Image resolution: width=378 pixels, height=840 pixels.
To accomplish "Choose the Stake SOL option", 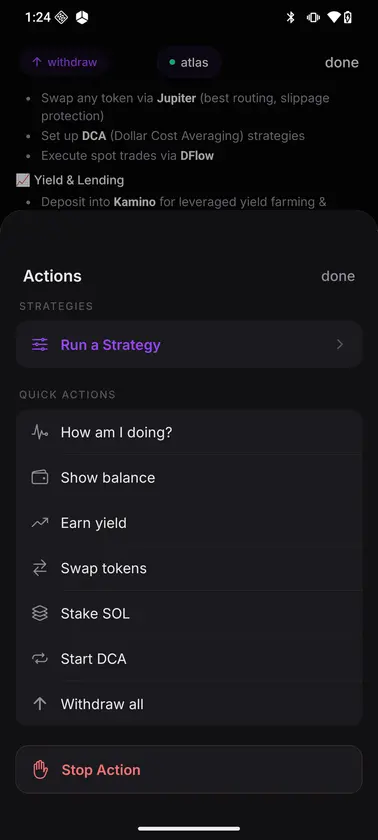I will pyautogui.click(x=189, y=613).
